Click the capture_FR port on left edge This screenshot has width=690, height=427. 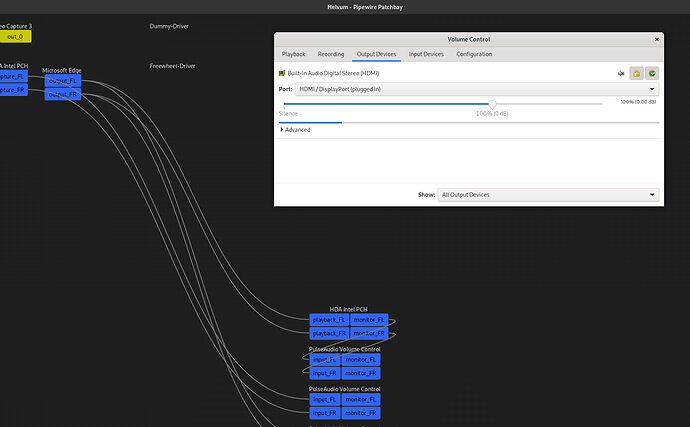[13, 90]
